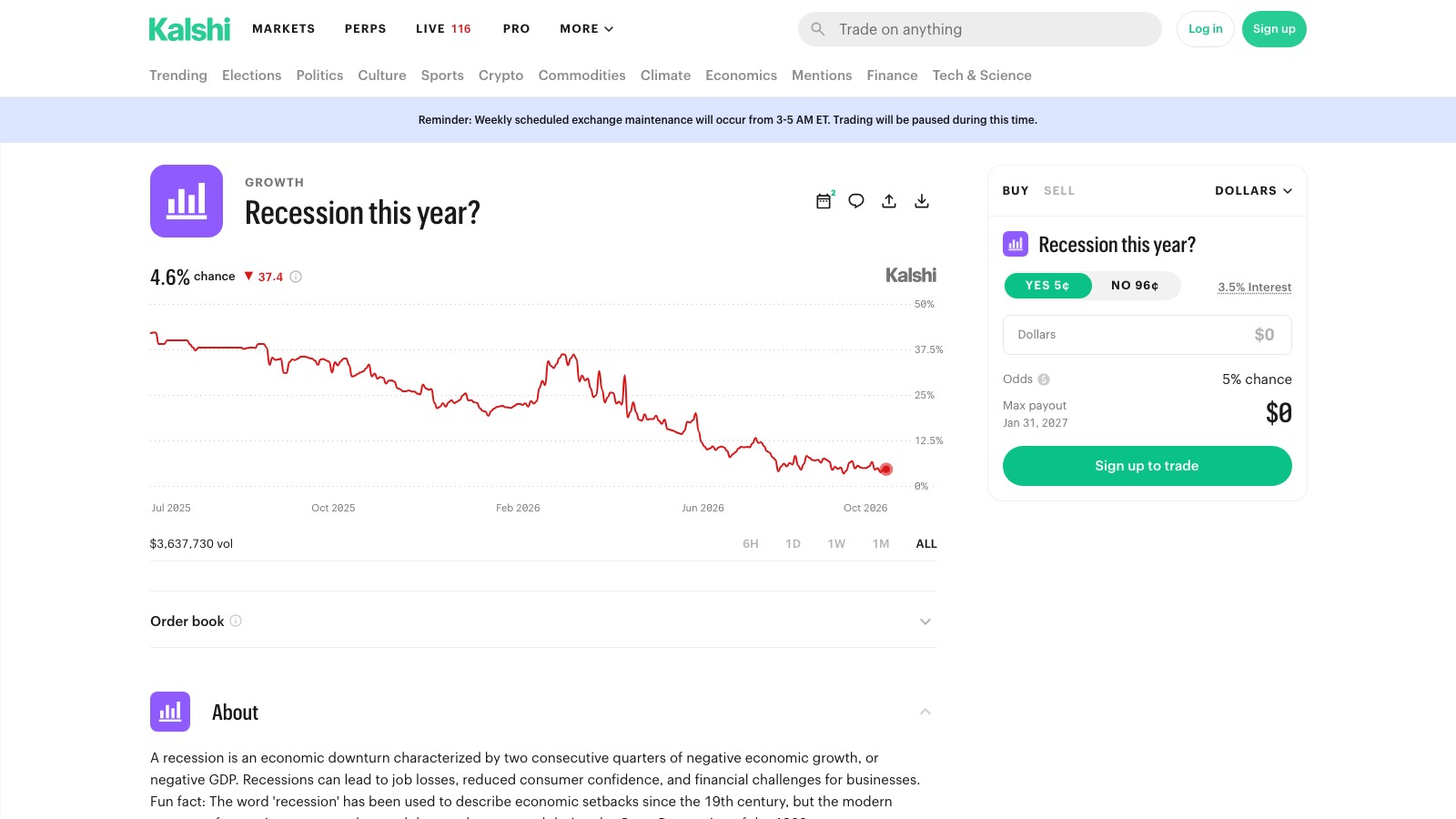
Task: Click the small chart icon in trade panel
Action: click(x=1016, y=244)
